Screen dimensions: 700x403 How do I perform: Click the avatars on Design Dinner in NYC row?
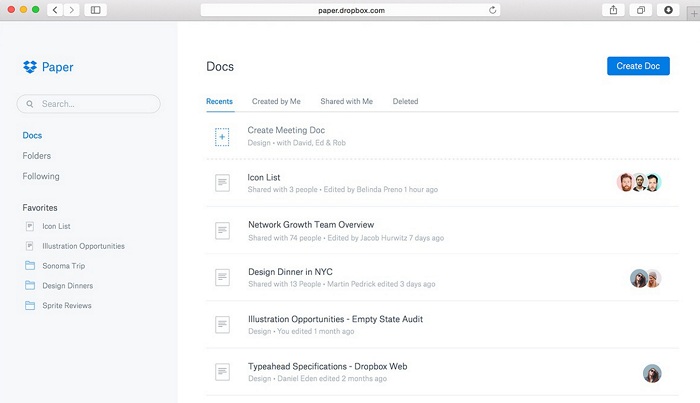pos(646,278)
